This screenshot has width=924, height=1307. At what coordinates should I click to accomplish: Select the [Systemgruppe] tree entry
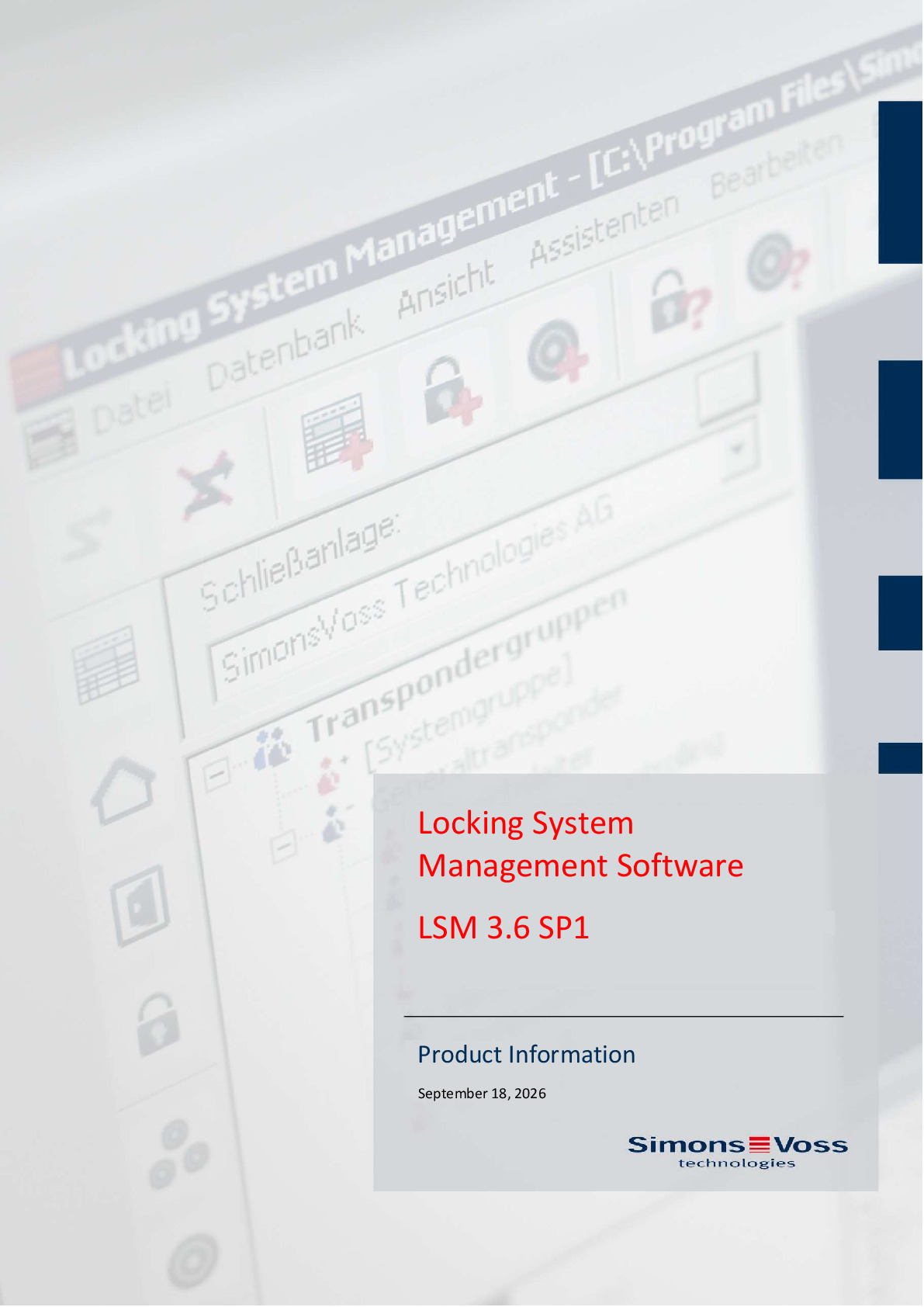tap(468, 712)
